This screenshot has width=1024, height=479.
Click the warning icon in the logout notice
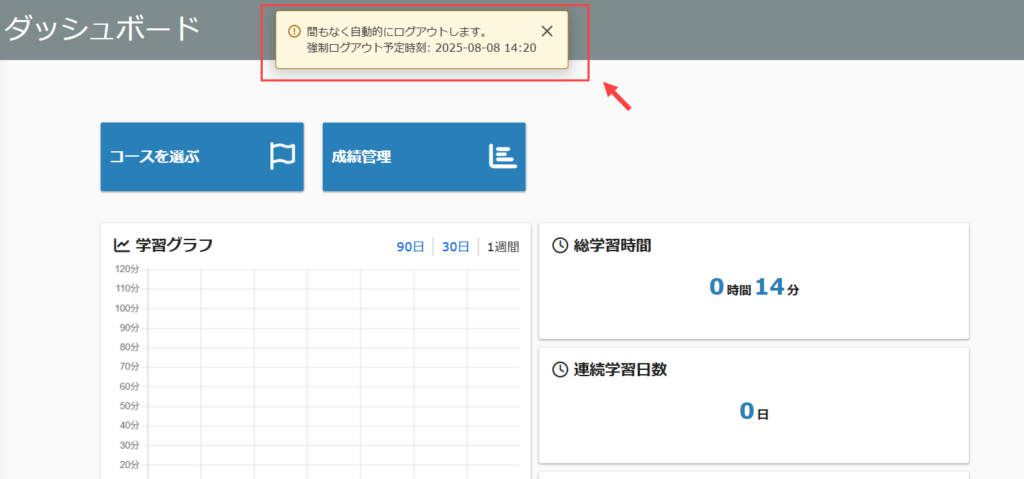(x=294, y=31)
